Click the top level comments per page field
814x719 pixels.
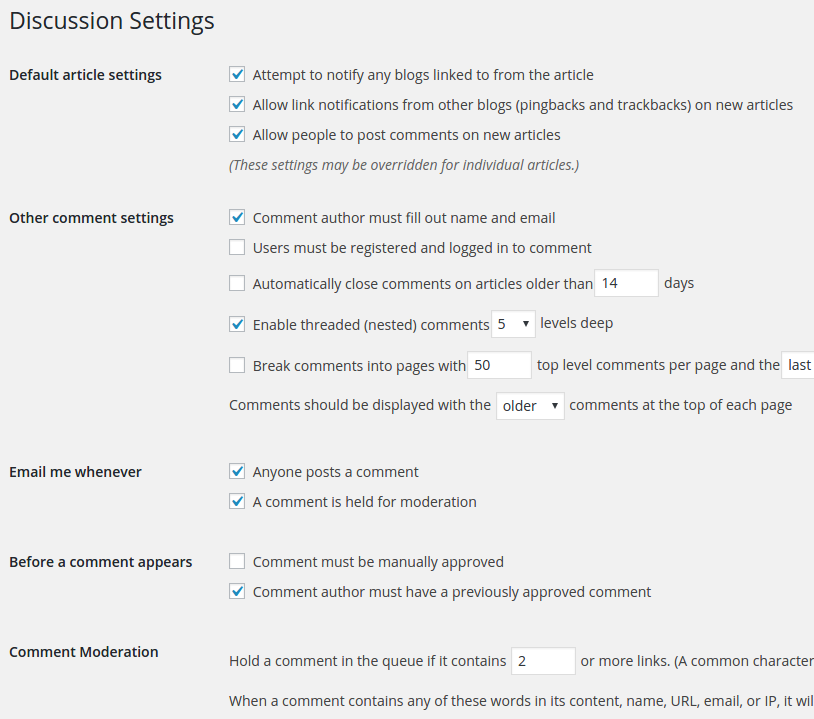tap(499, 366)
